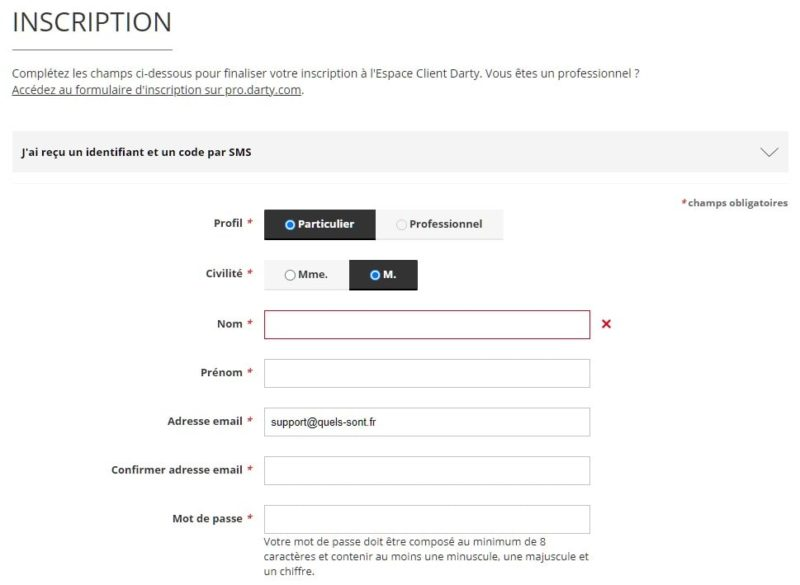Expand the SMS identifier section chevron

tap(769, 152)
